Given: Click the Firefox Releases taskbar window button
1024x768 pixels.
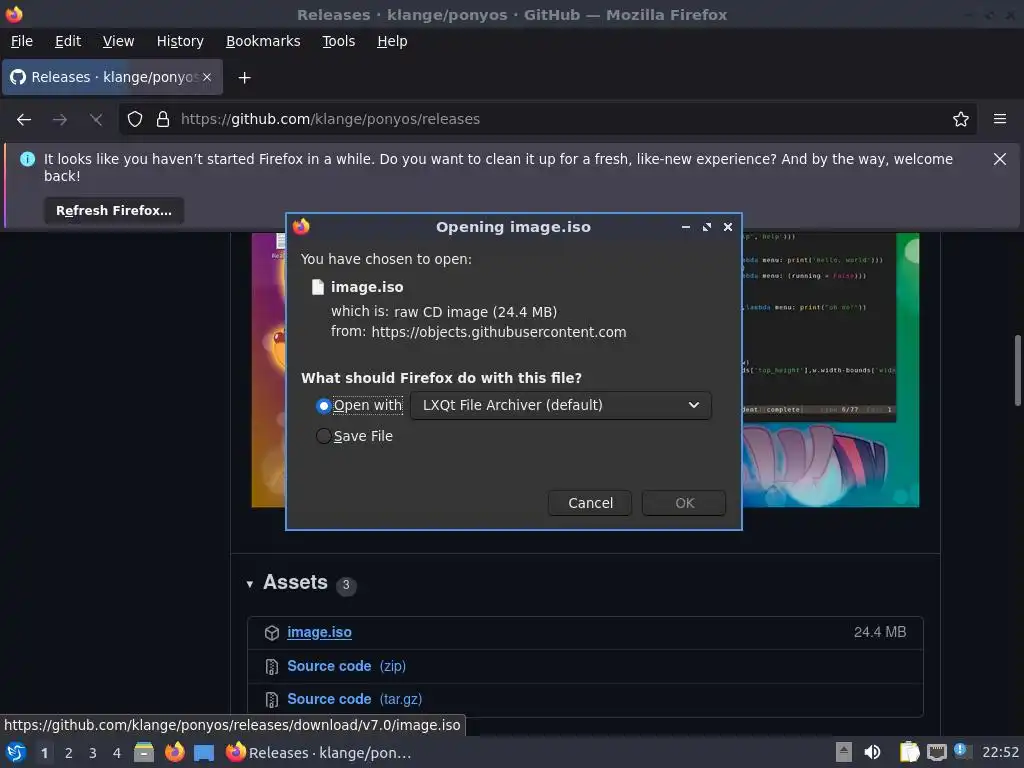Looking at the screenshot, I should pos(319,753).
